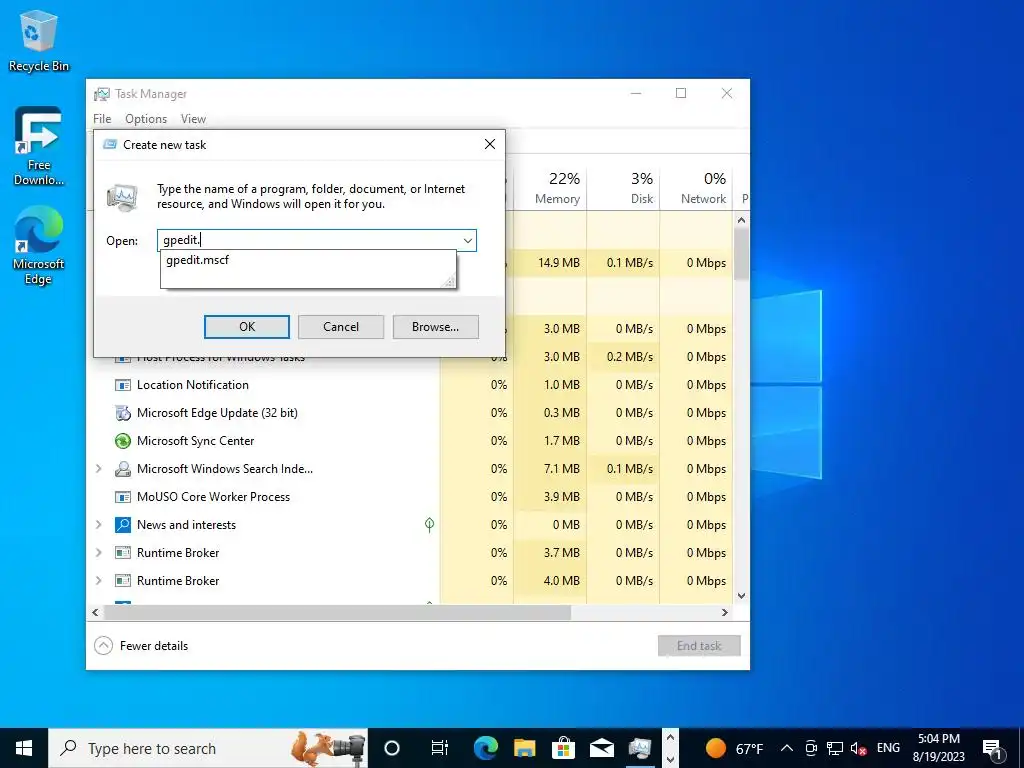Click the first Runtime Broker process icon
The height and width of the screenshot is (768, 1024).
(123, 553)
